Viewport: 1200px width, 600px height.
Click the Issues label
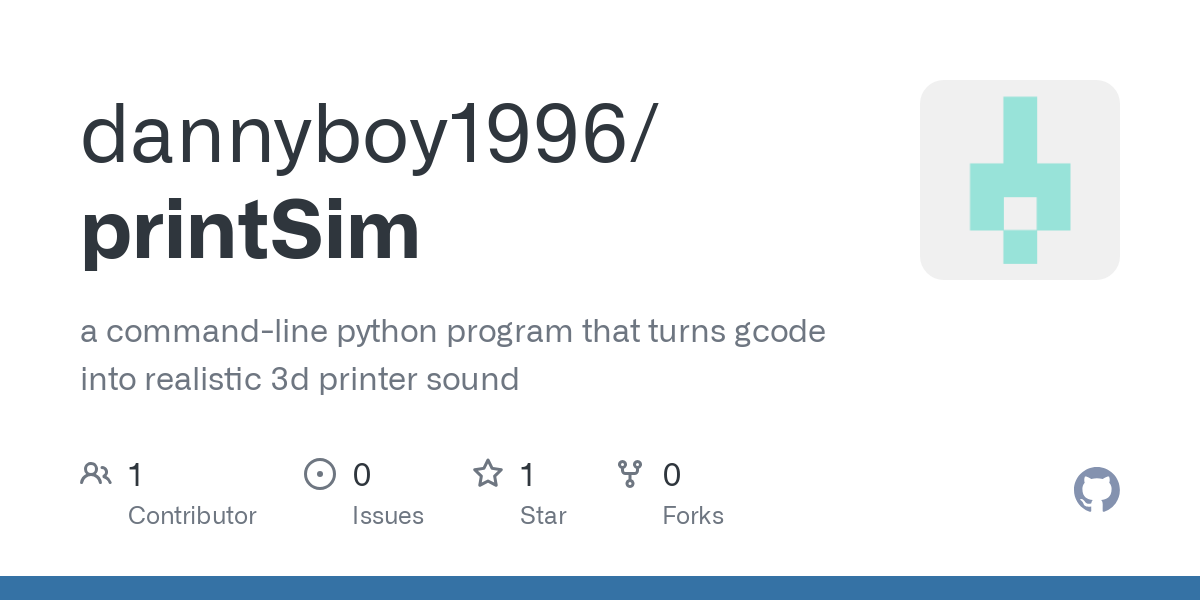[x=388, y=516]
